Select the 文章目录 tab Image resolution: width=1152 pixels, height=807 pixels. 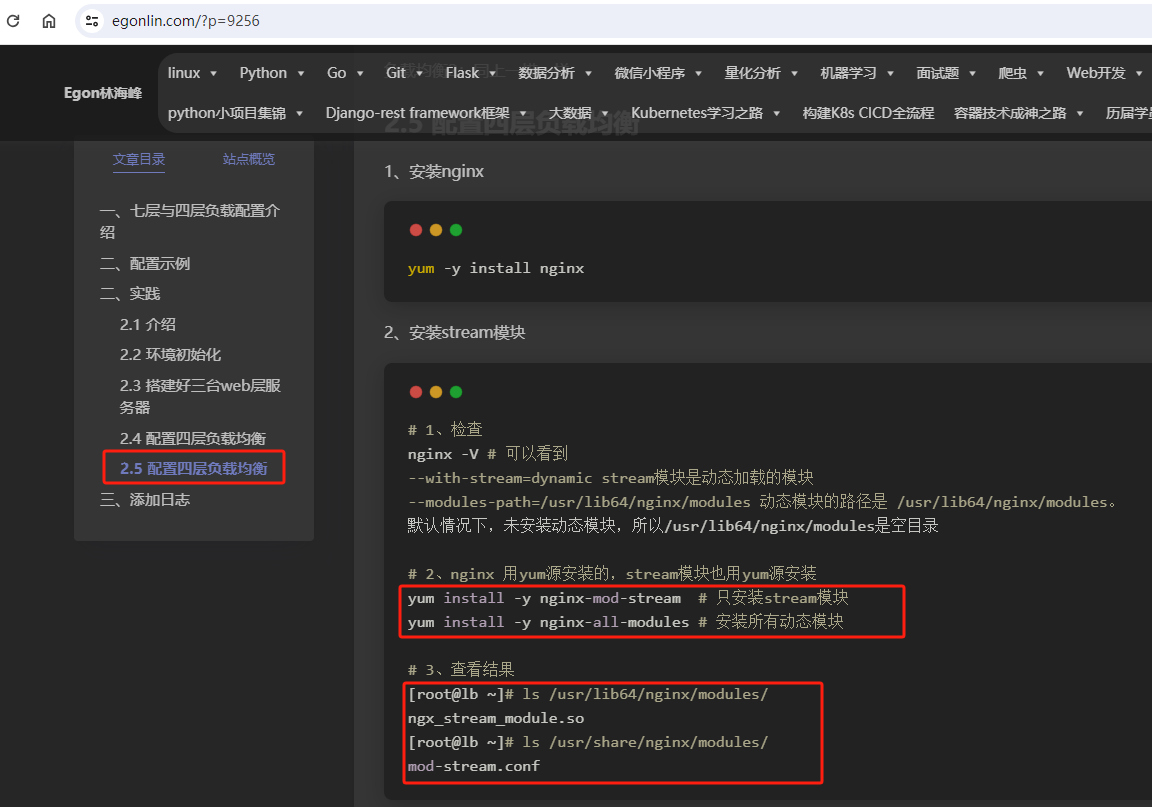pos(139,159)
